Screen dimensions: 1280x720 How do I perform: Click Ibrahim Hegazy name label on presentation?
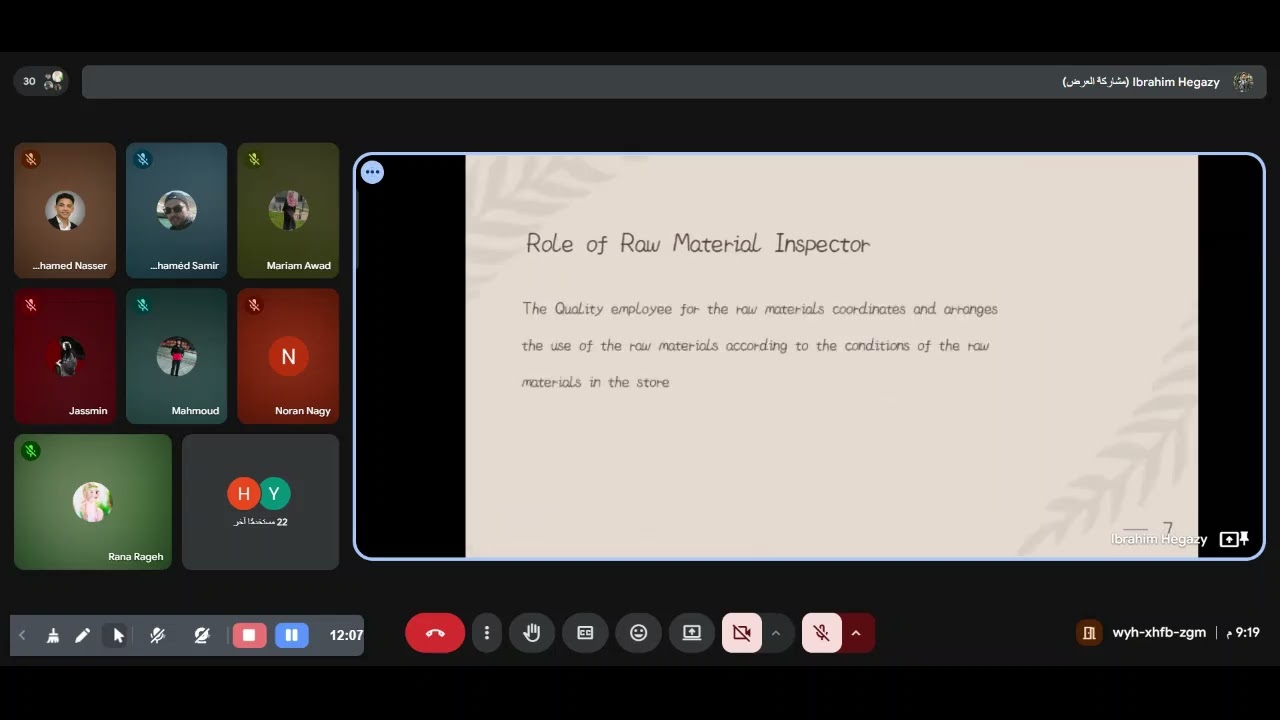click(x=1159, y=539)
